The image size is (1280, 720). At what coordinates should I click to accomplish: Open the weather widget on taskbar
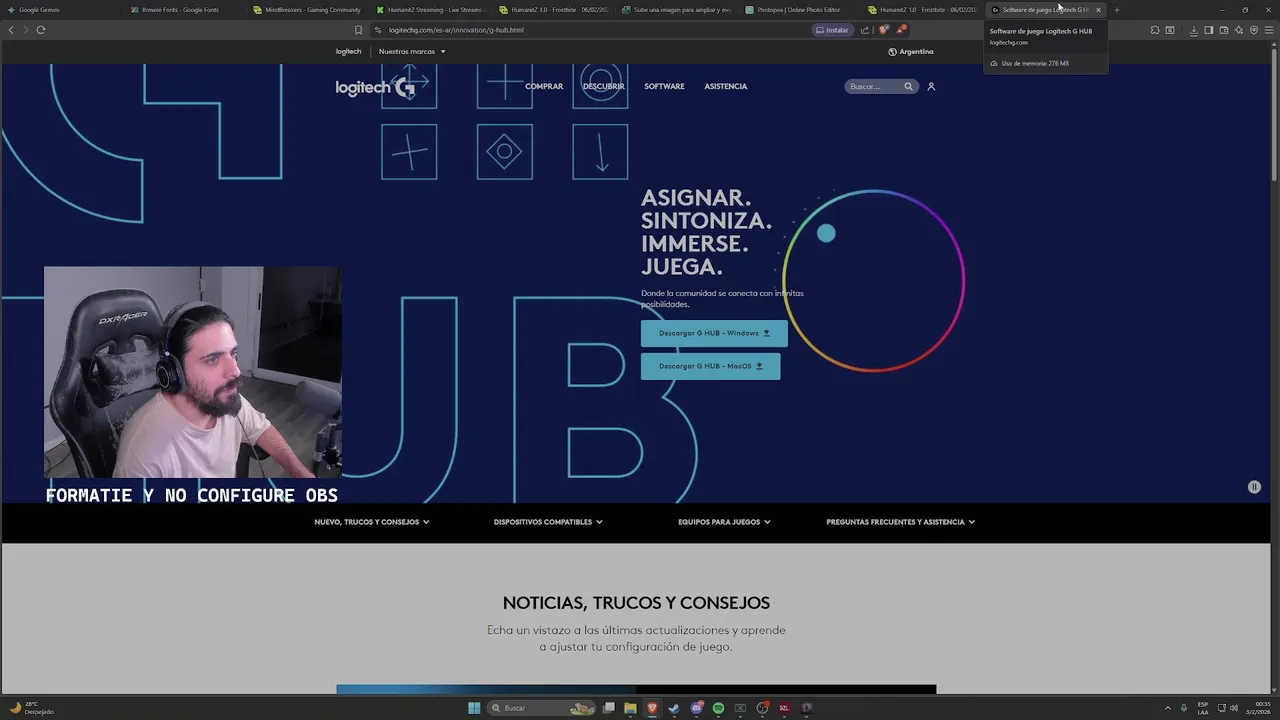pos(32,708)
